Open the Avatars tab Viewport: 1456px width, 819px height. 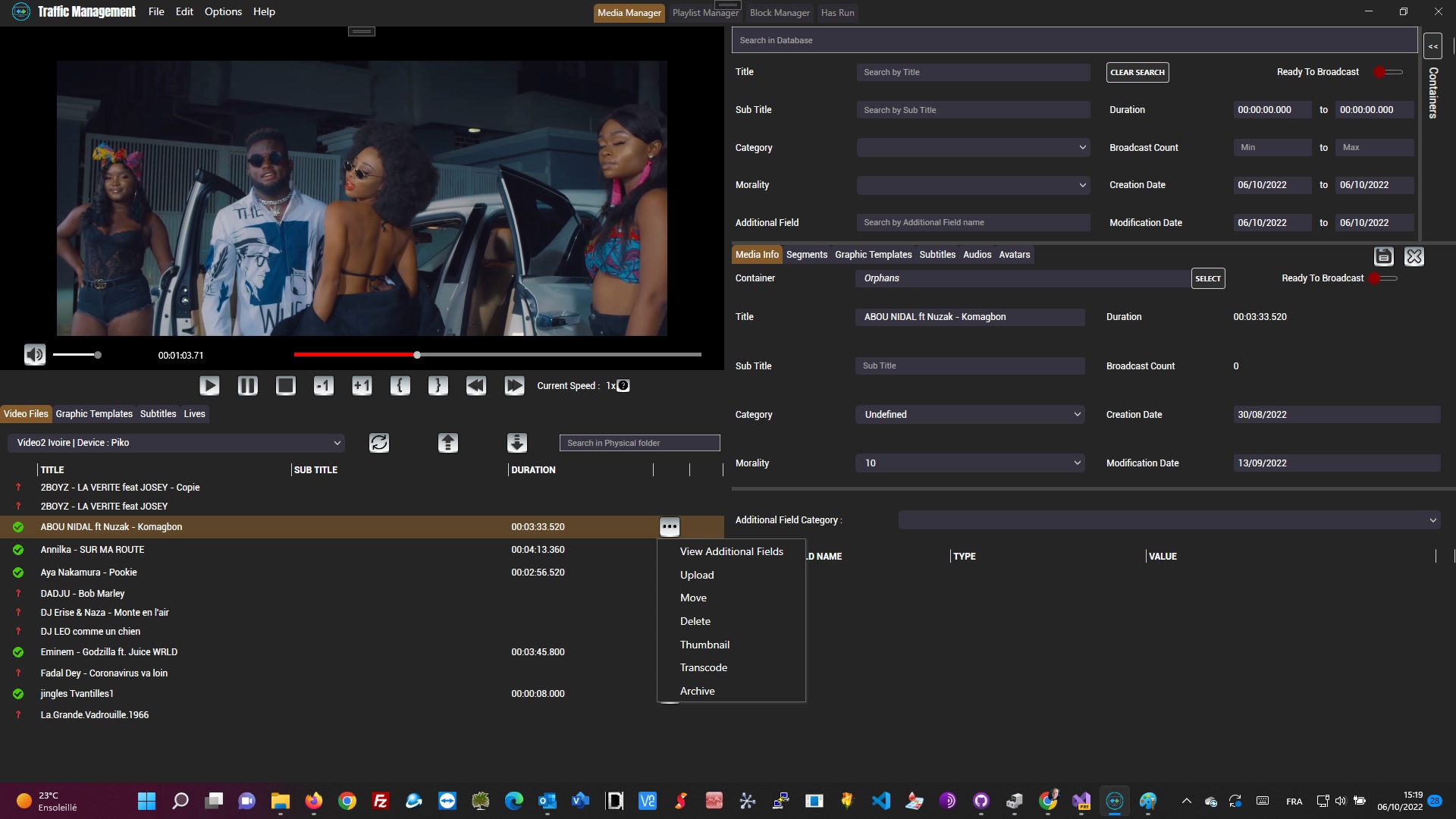(x=1014, y=255)
